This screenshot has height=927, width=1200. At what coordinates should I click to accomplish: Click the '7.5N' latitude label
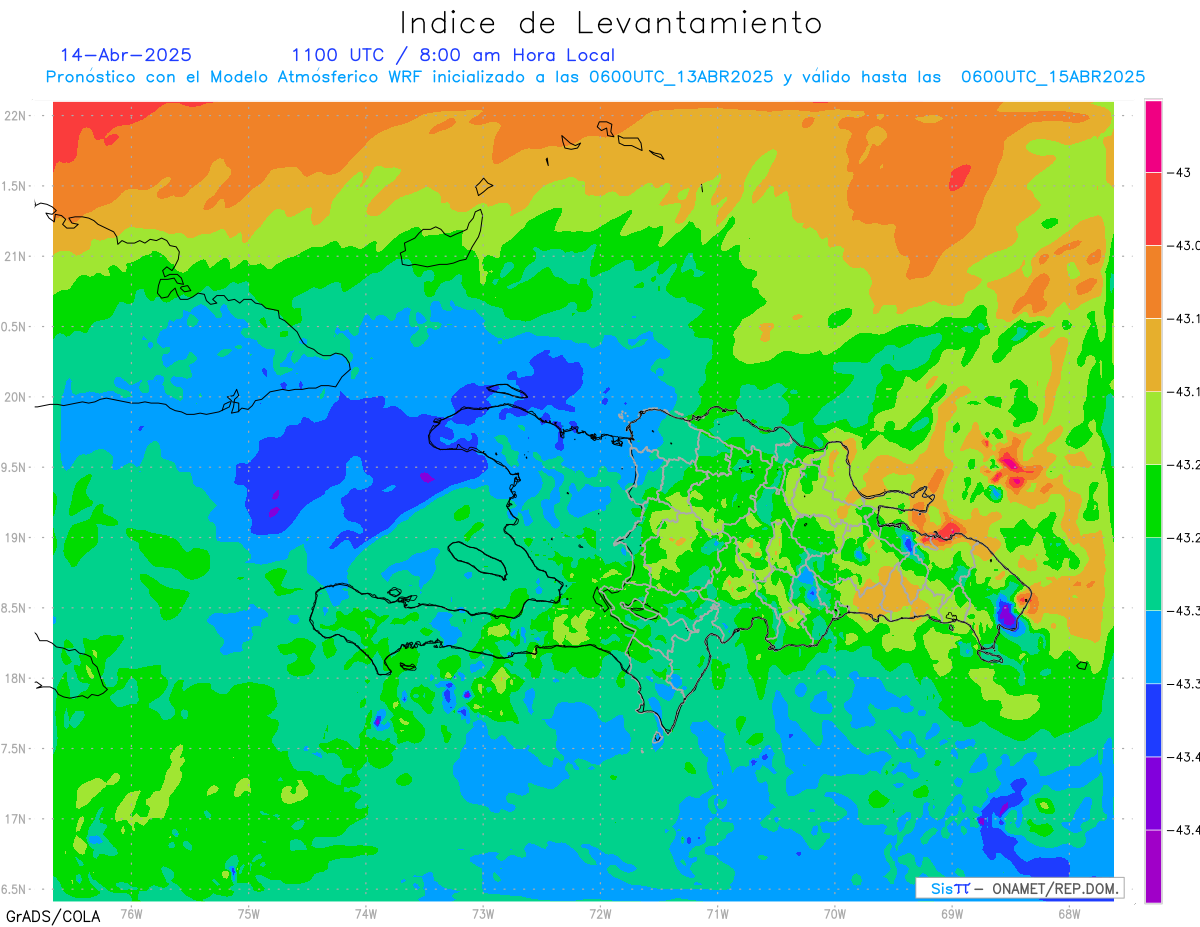[14, 749]
